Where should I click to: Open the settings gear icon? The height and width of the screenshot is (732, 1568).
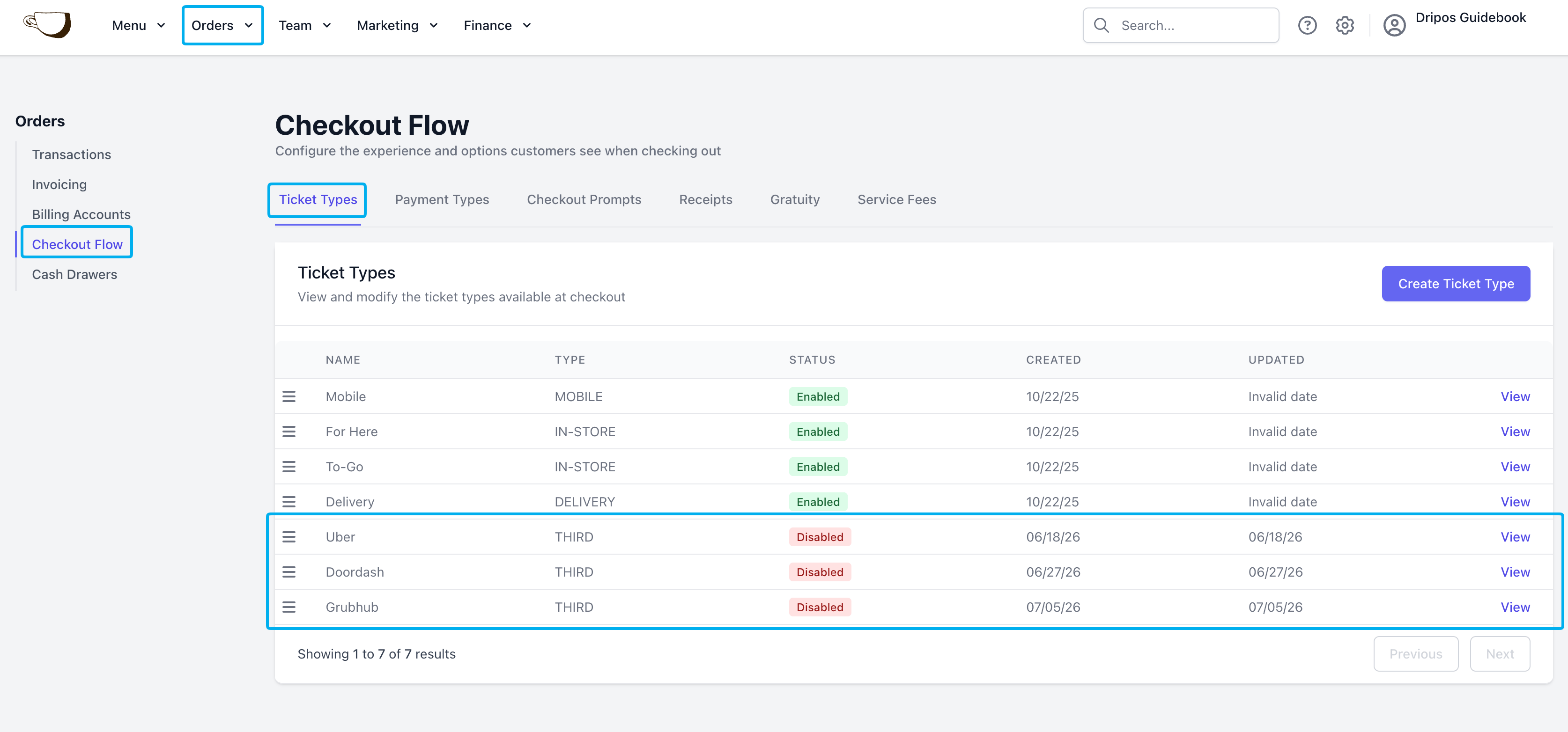tap(1345, 26)
